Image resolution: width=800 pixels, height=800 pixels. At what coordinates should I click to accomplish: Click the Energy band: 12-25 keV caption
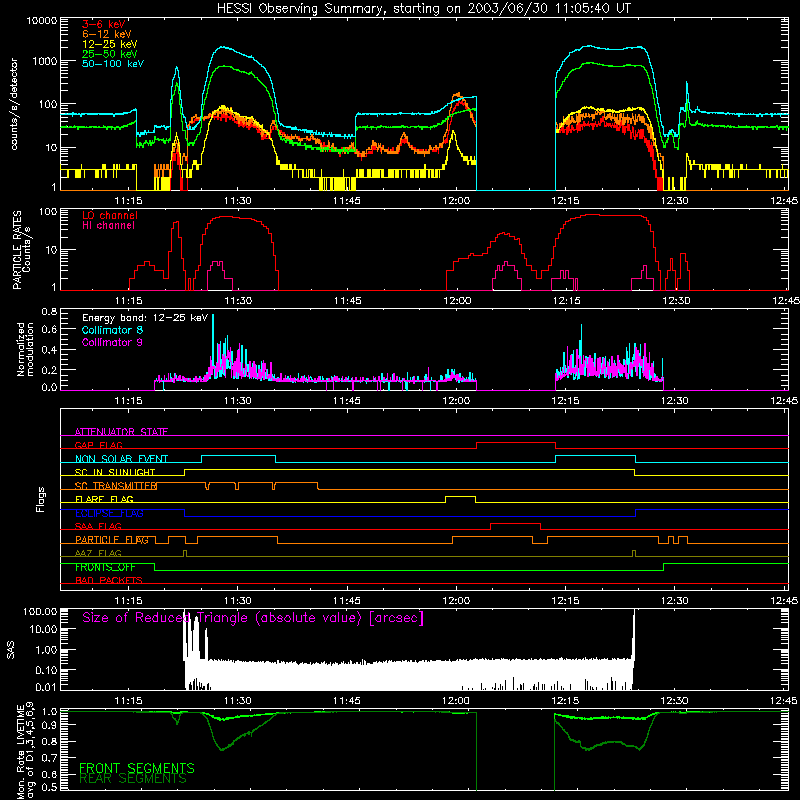point(145,318)
